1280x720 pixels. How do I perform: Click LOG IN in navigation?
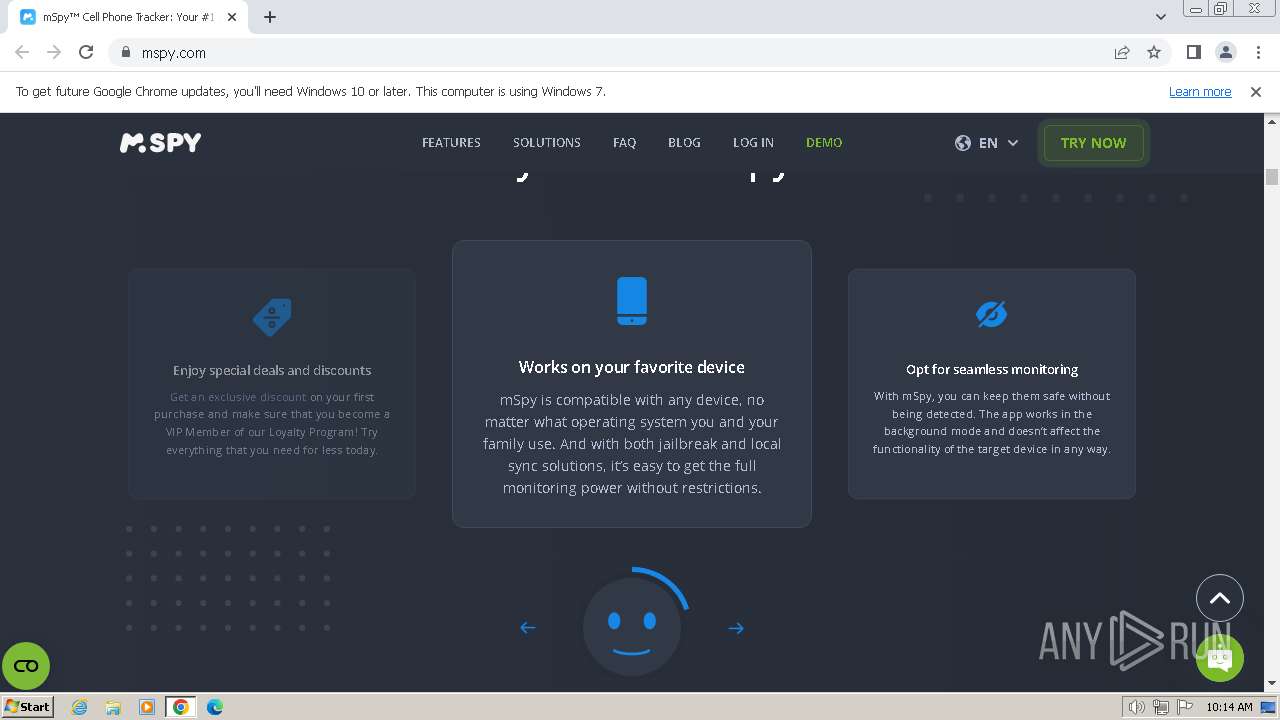[x=753, y=143]
